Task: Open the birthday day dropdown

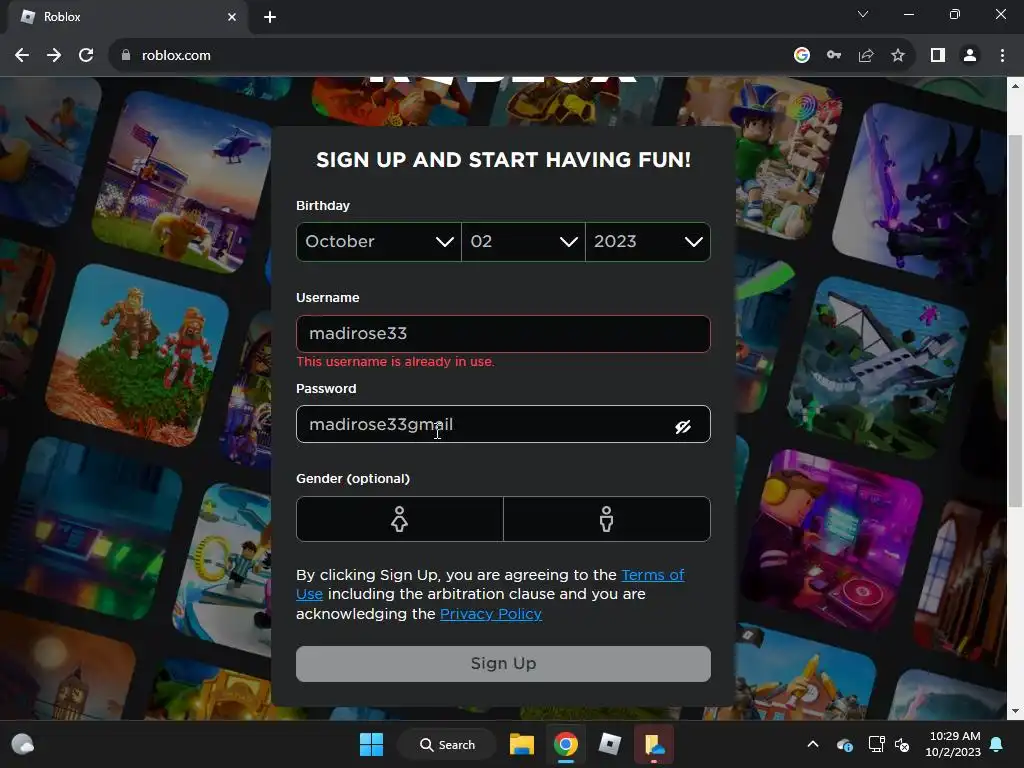Action: coord(523,242)
